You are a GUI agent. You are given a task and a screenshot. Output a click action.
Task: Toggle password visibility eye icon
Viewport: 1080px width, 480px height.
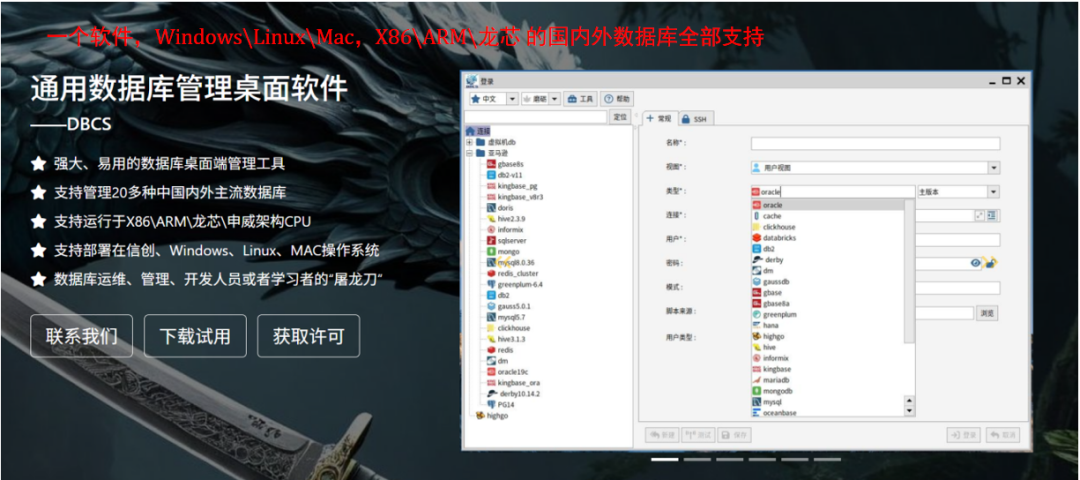pos(975,263)
